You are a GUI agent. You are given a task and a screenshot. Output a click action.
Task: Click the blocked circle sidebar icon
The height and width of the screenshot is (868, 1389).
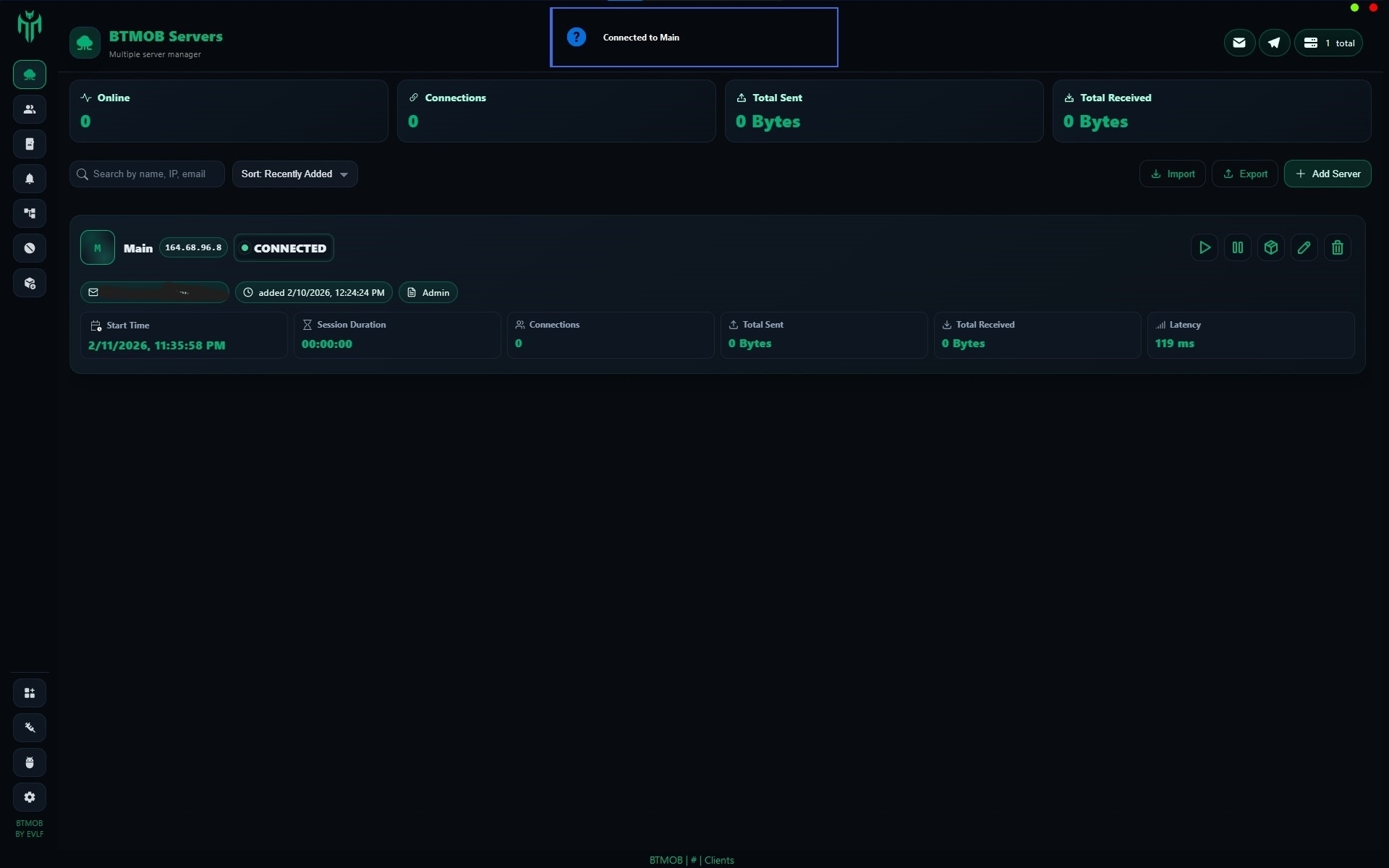coord(30,248)
